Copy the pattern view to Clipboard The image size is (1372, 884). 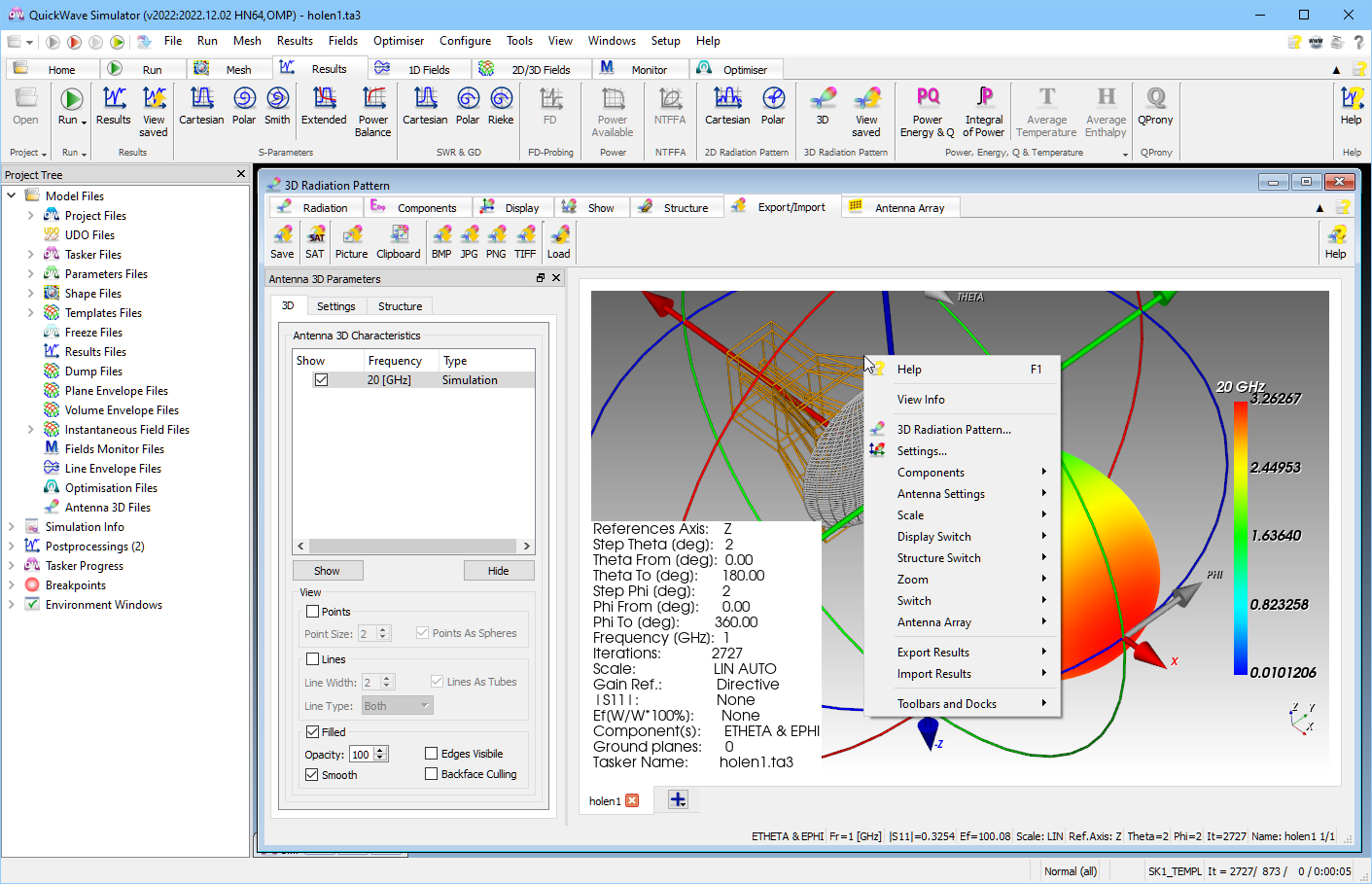click(399, 242)
